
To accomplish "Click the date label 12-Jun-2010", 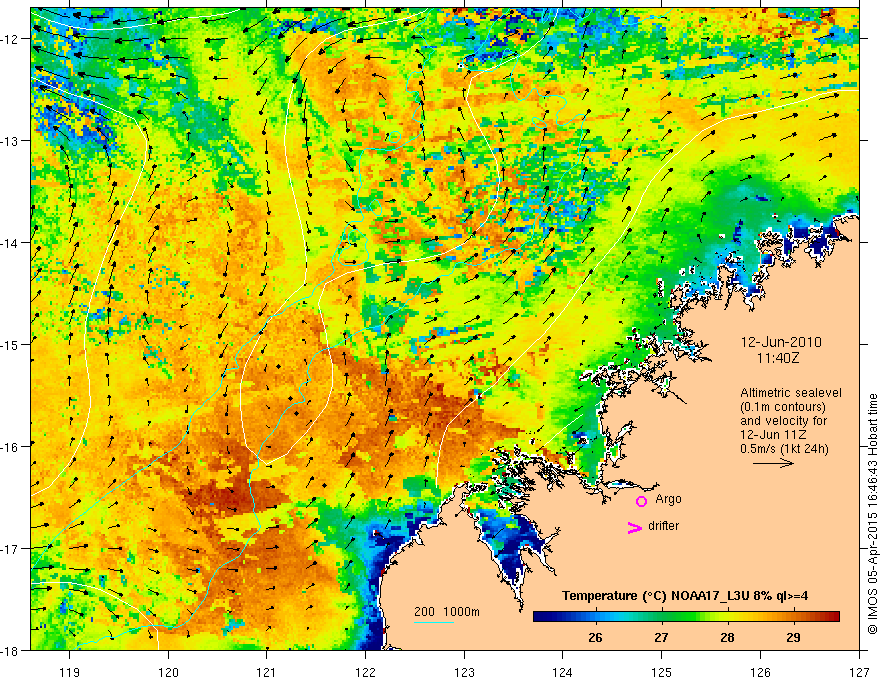I will tap(781, 342).
